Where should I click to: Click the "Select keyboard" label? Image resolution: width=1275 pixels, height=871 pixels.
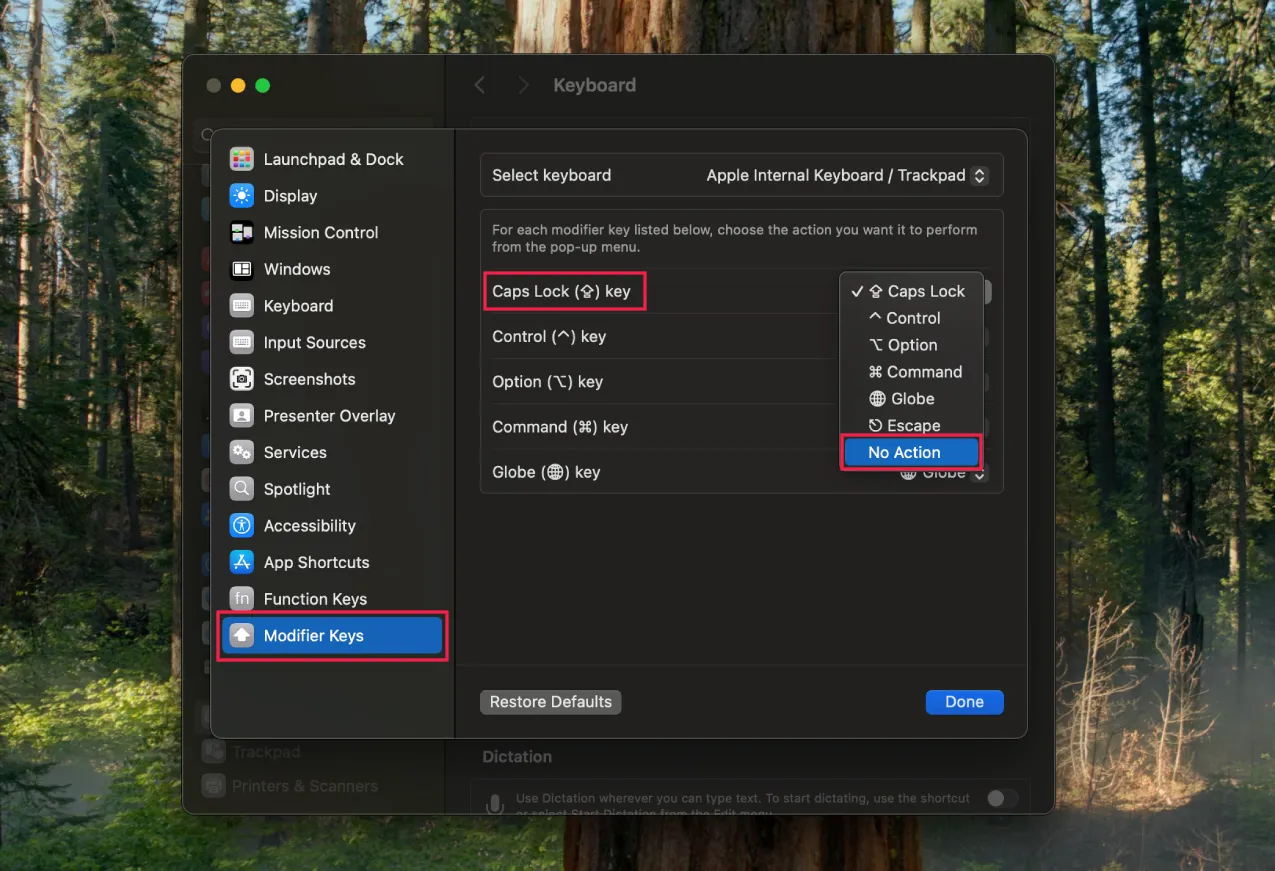pos(552,175)
